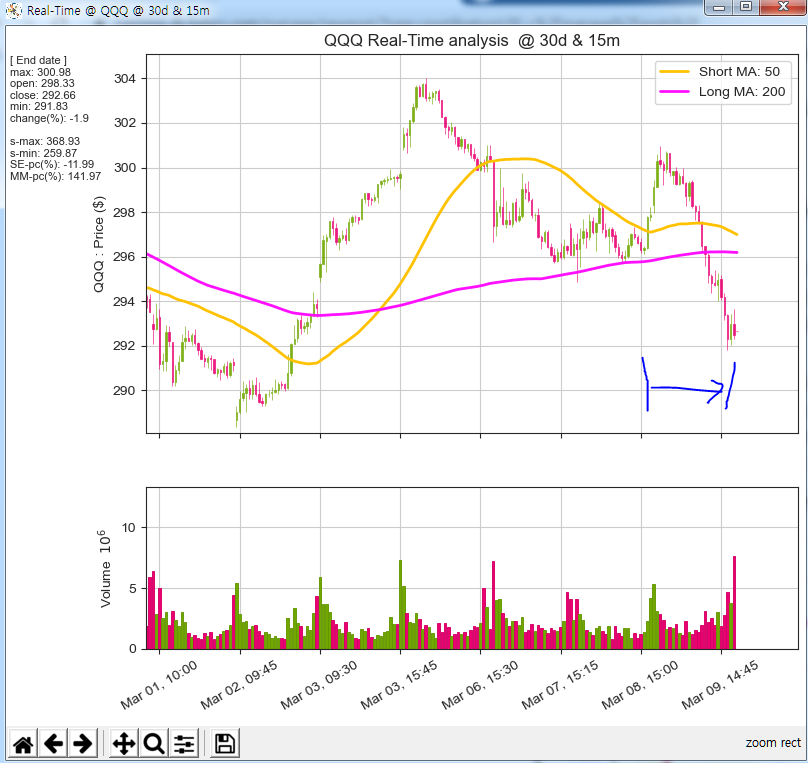
Task: Click the 'Mar 03, 15:45' axis label
Action: tap(399, 685)
